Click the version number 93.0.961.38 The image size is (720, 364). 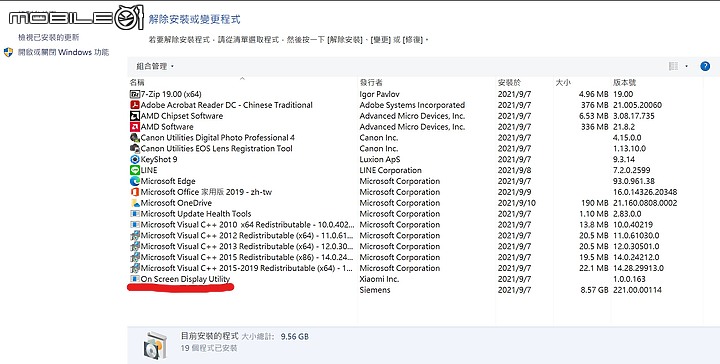[x=634, y=181]
